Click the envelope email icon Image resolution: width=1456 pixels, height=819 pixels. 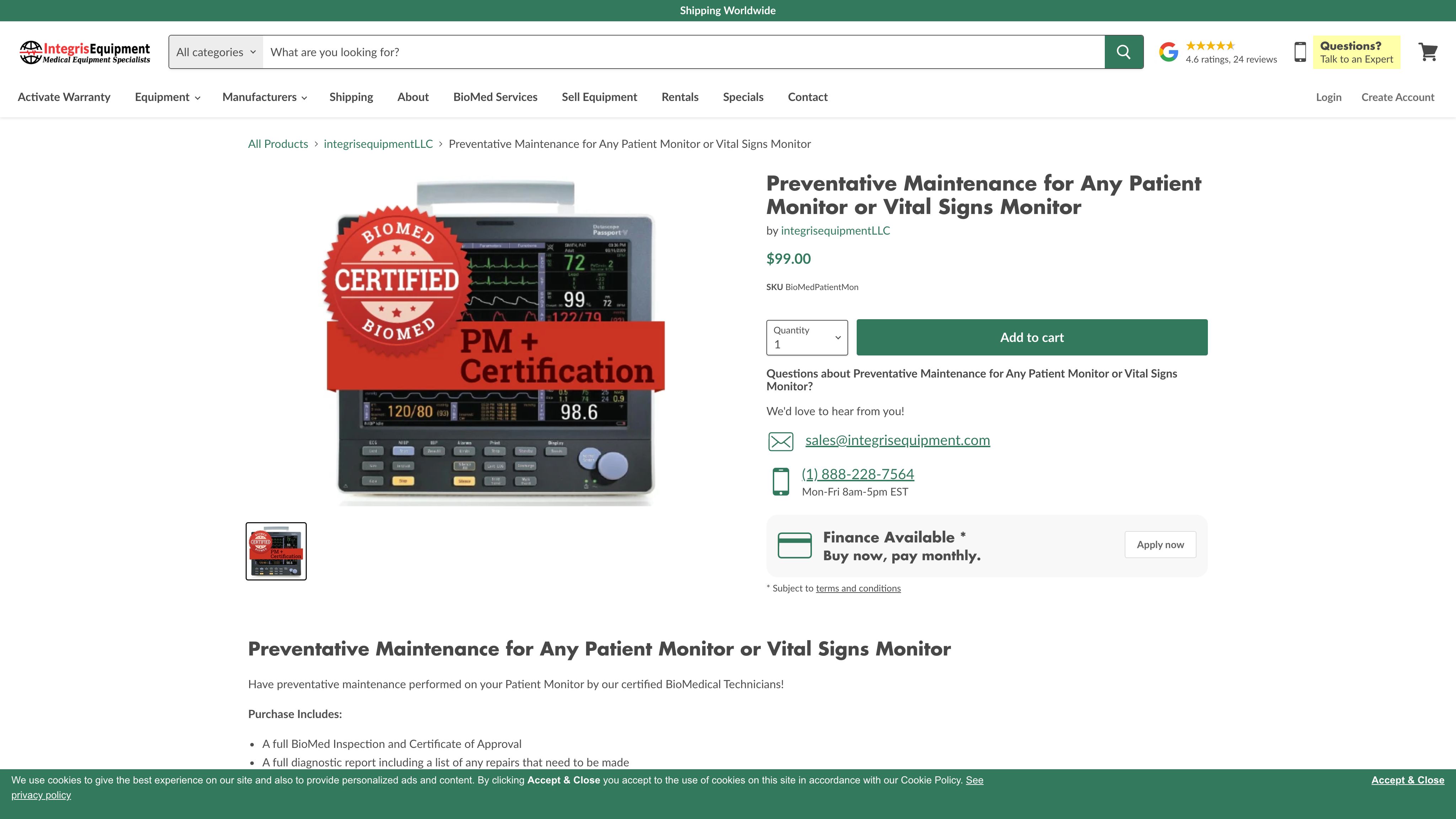pyautogui.click(x=781, y=441)
